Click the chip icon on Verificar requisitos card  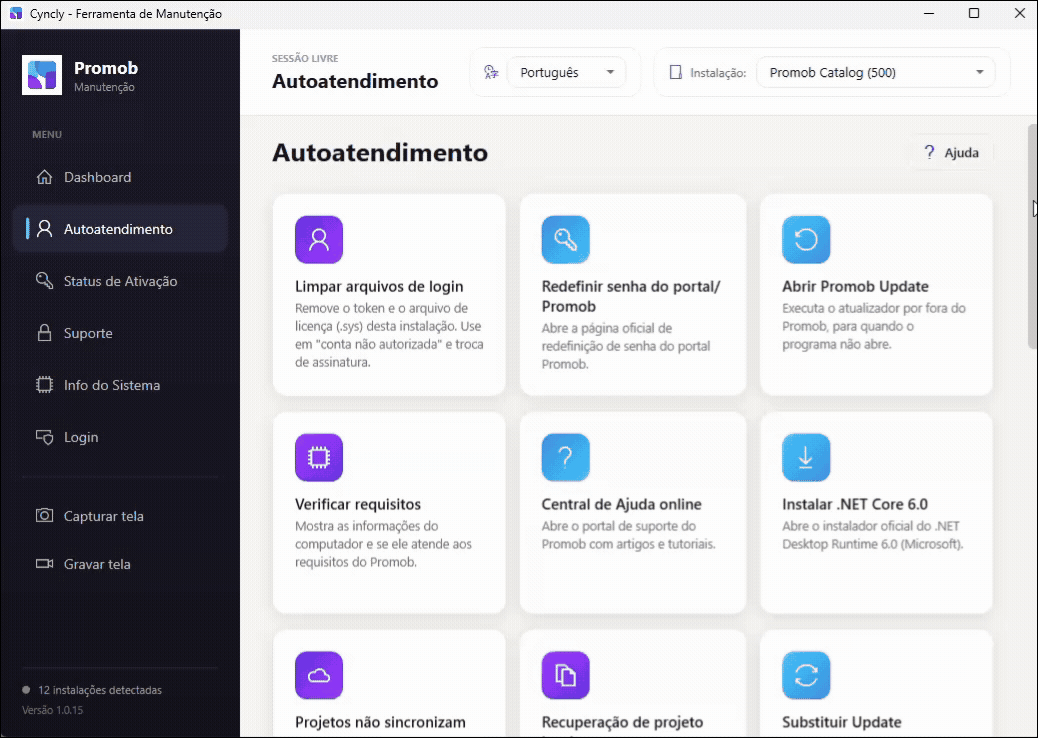(x=319, y=457)
